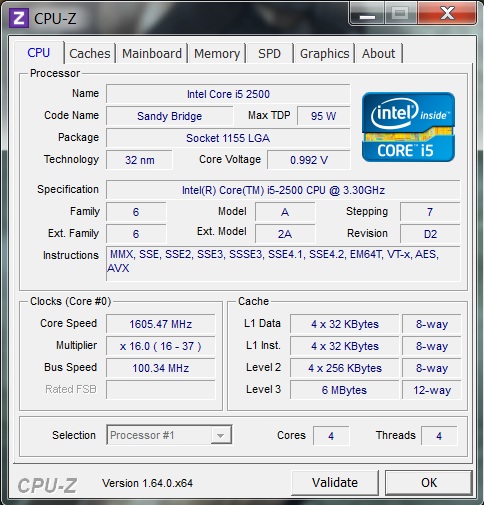Click the Level 2 8-way associativity box
Screen dimensions: 484x505
click(432, 368)
